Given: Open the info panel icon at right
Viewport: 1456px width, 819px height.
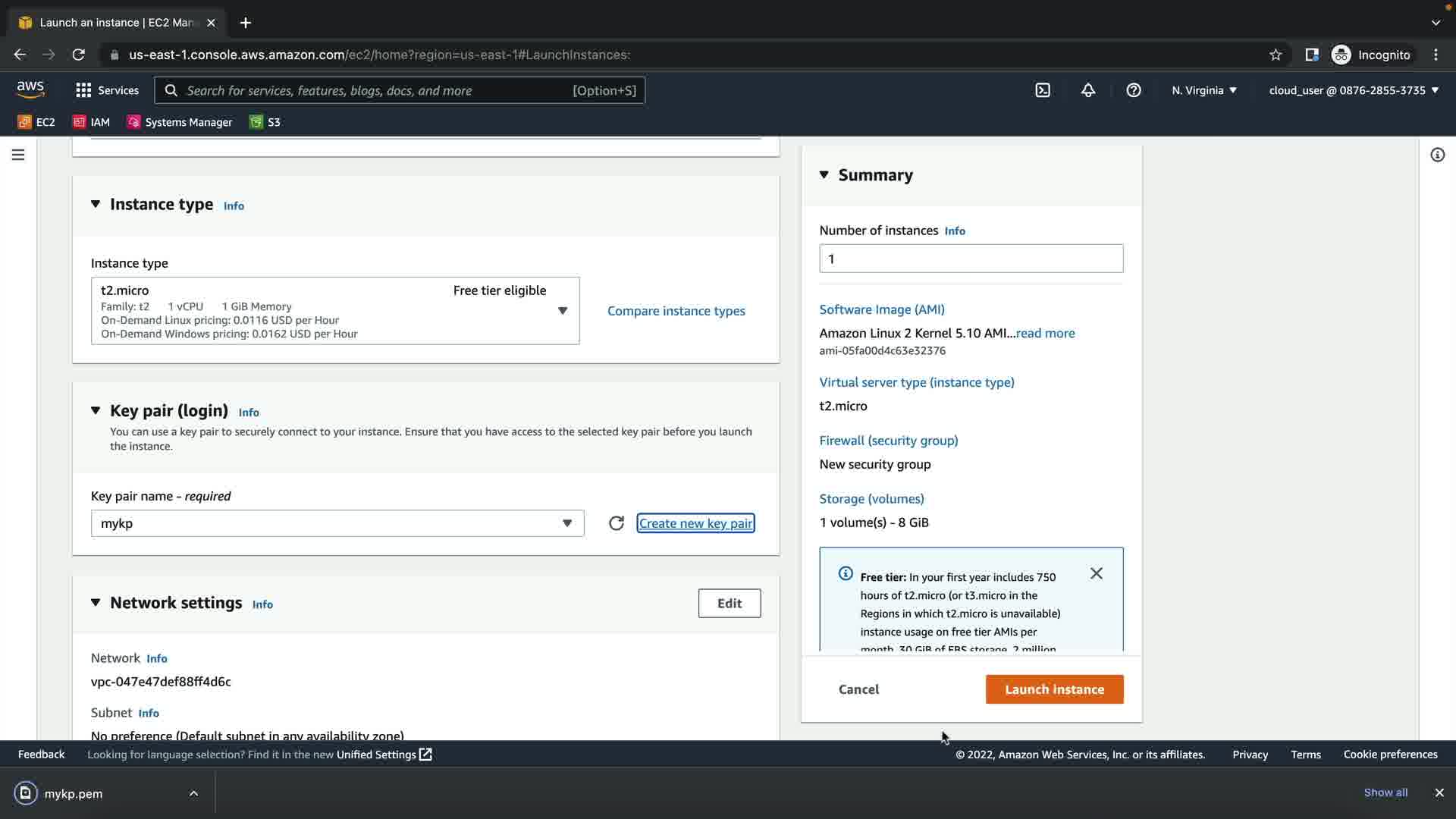Looking at the screenshot, I should [x=1437, y=155].
